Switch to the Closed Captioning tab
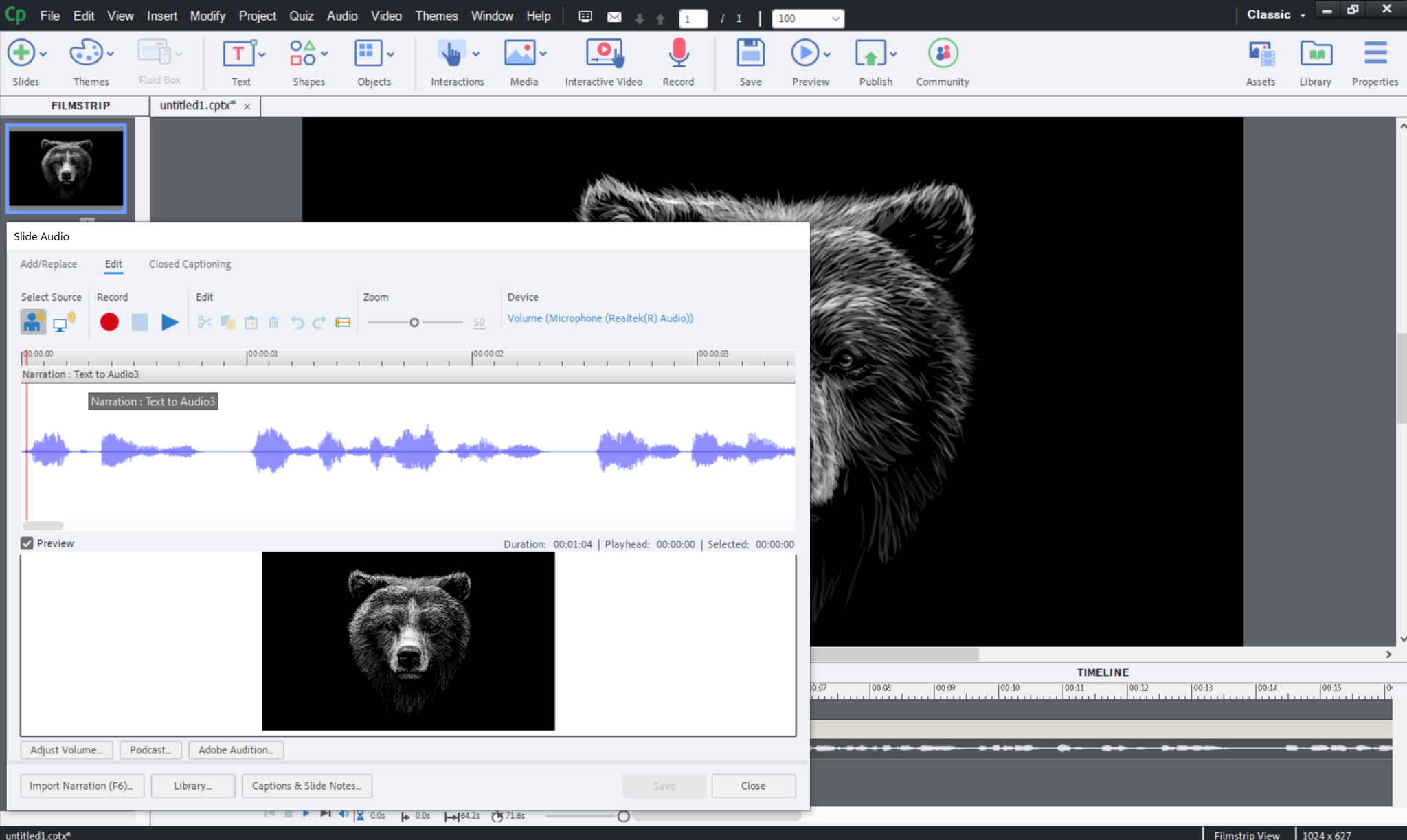 pyautogui.click(x=190, y=264)
